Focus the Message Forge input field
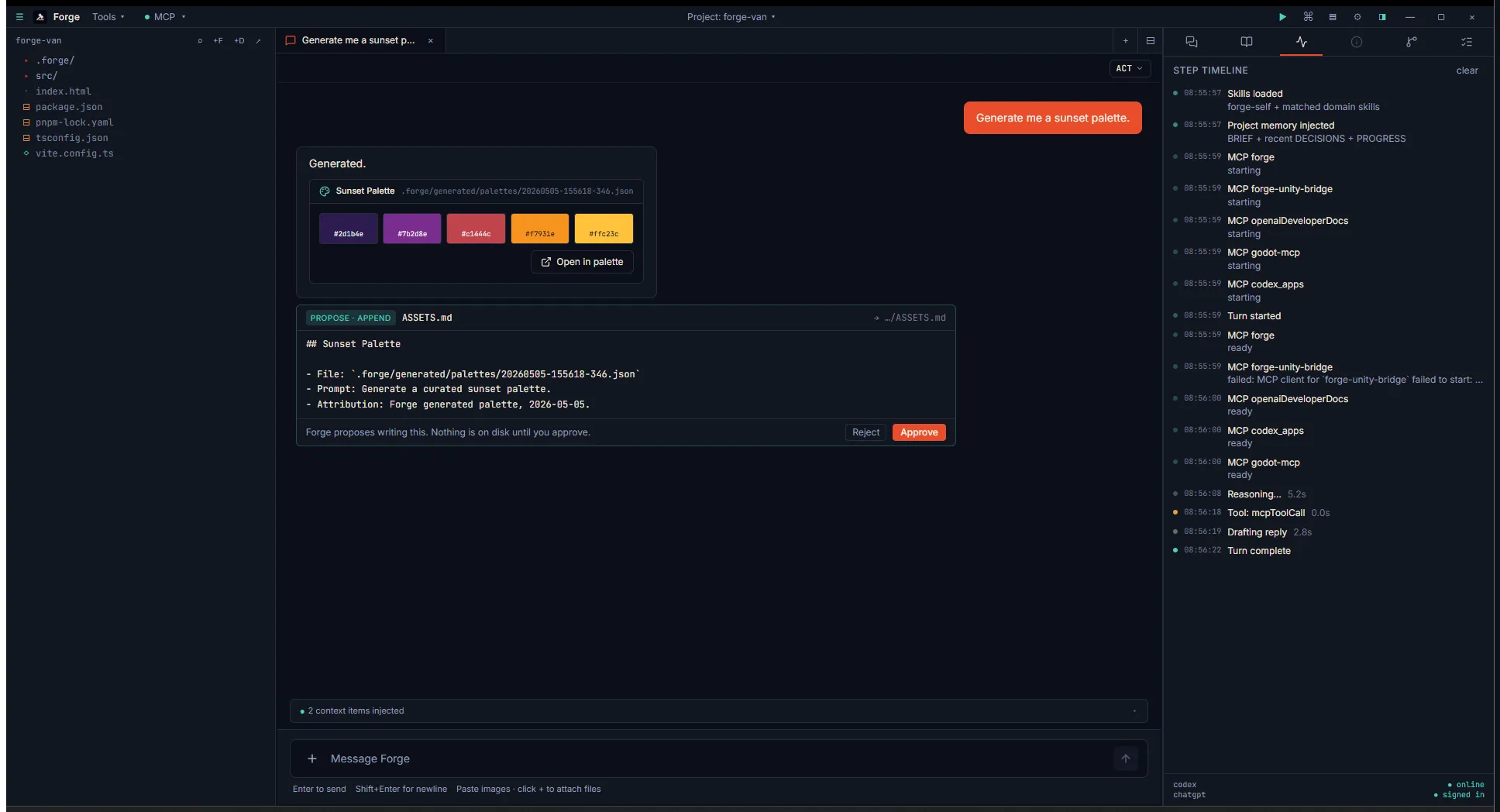 [718, 759]
